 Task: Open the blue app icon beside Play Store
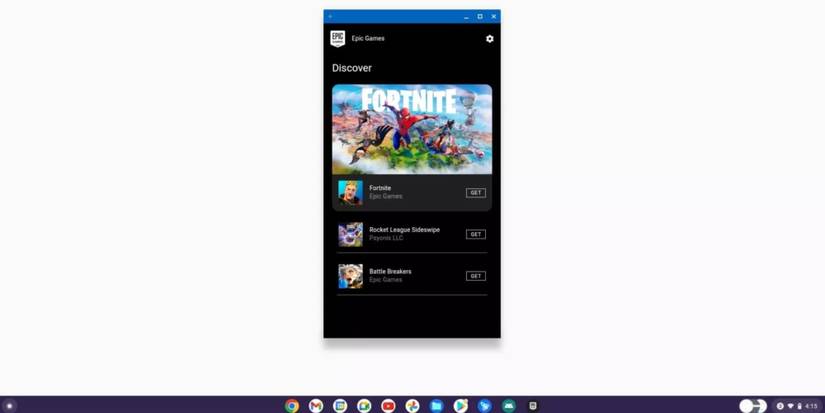(485, 406)
